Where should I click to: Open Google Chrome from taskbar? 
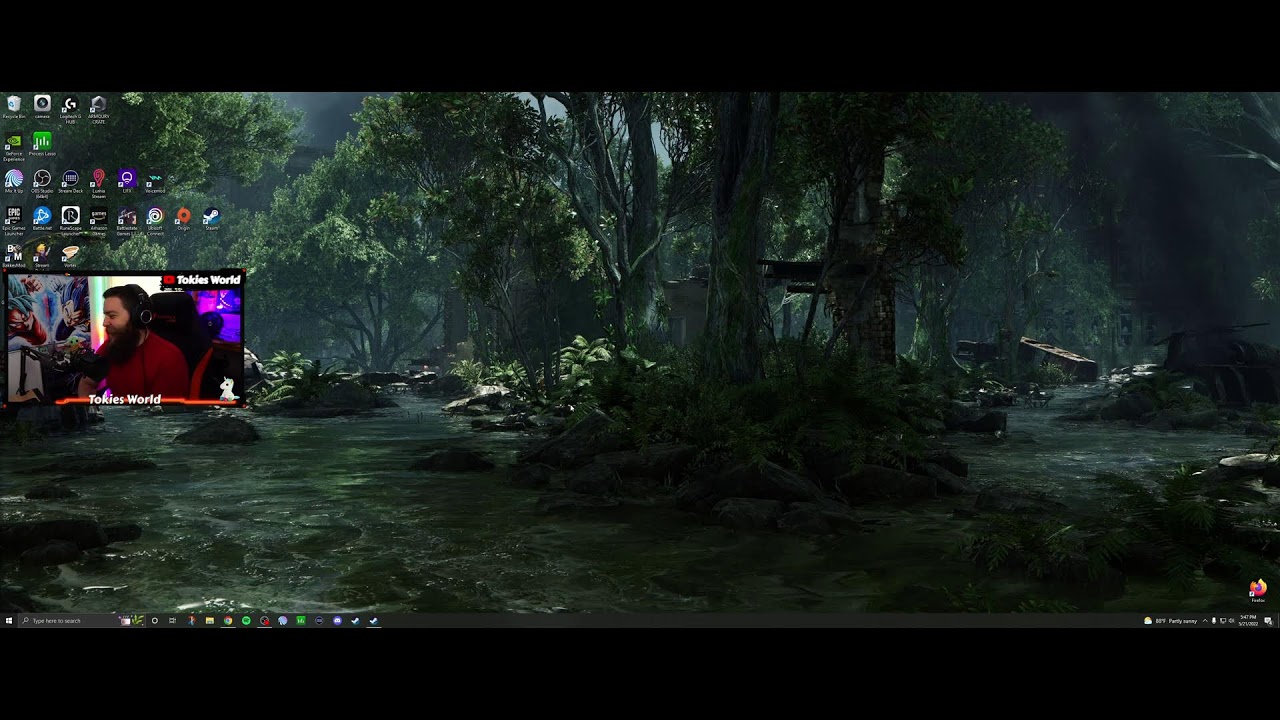click(x=228, y=621)
